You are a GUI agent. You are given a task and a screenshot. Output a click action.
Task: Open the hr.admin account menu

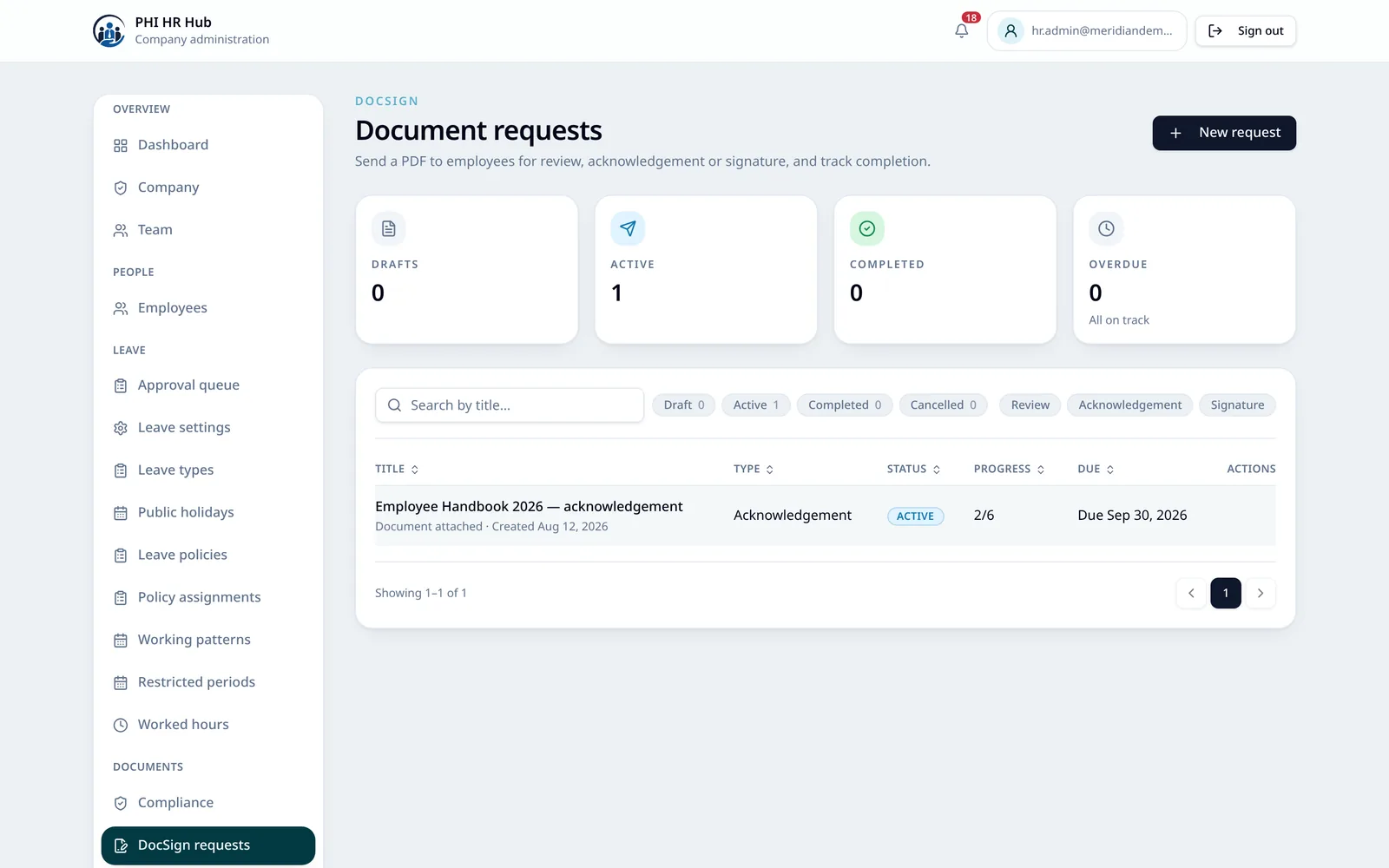(x=1087, y=30)
